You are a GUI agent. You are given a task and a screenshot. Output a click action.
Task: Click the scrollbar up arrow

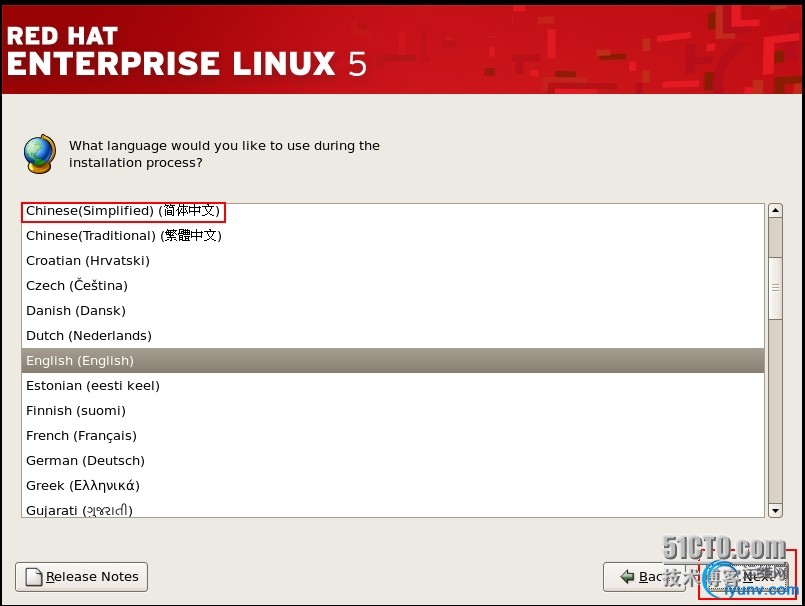click(x=775, y=210)
